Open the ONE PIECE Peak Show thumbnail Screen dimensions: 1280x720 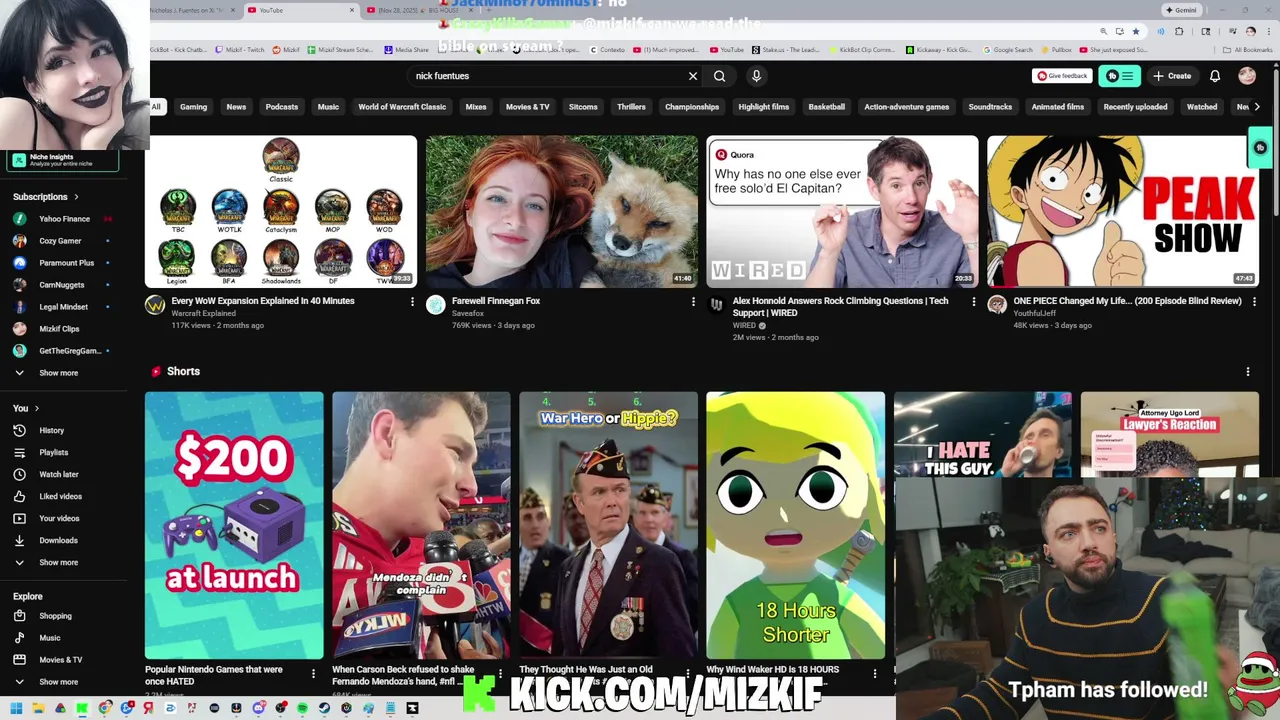pyautogui.click(x=1123, y=211)
